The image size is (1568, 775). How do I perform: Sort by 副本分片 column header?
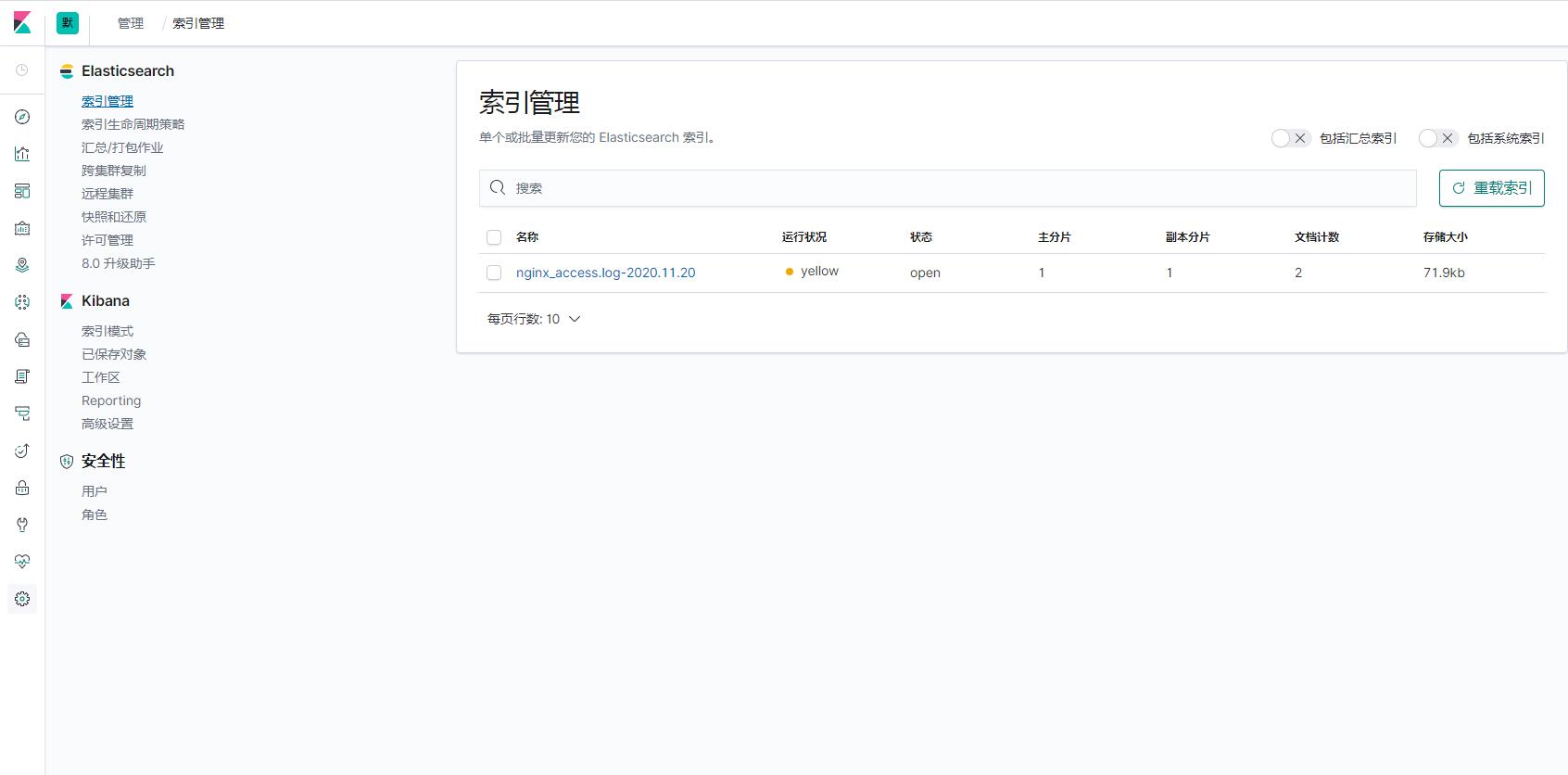1188,237
